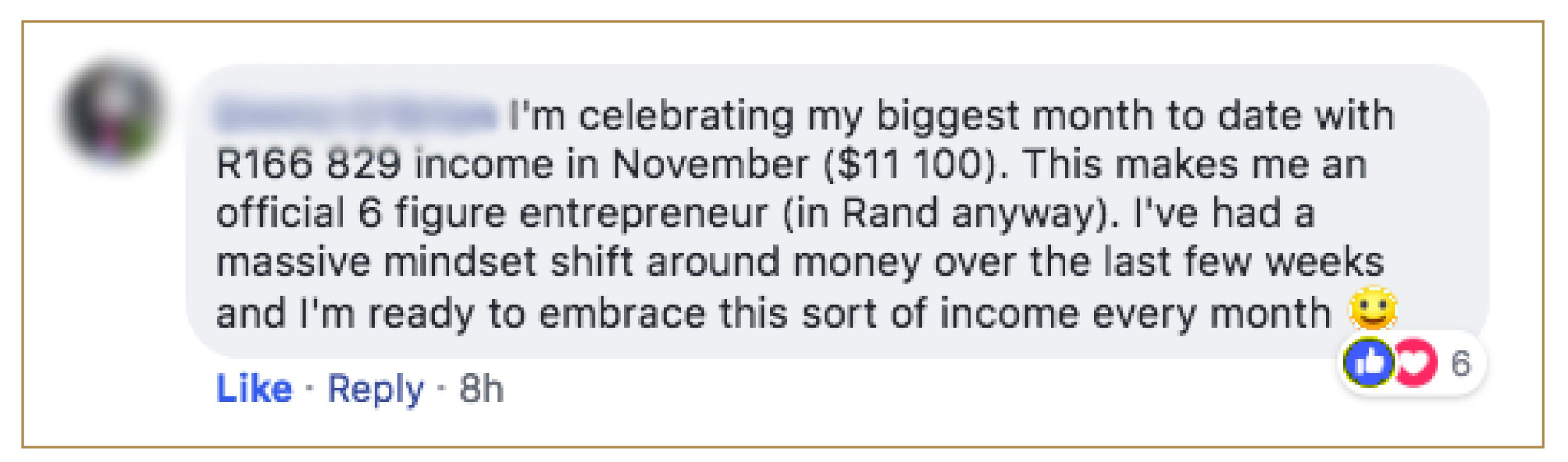This screenshot has height=462, width=1568.
Task: Click the smiley face emoji in the comment
Action: [x=1372, y=309]
